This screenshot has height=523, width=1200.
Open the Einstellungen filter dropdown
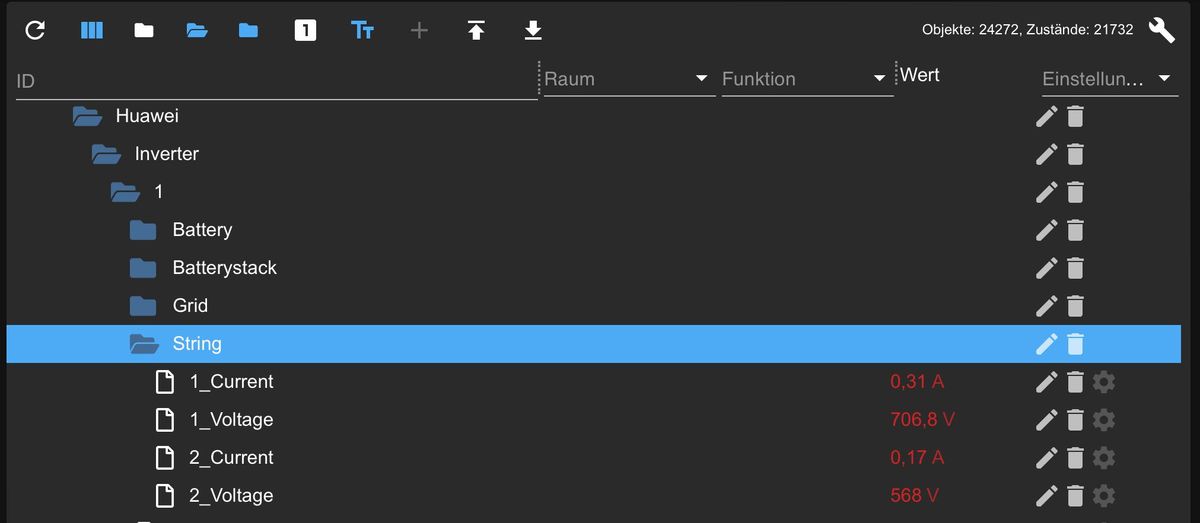click(x=1109, y=79)
